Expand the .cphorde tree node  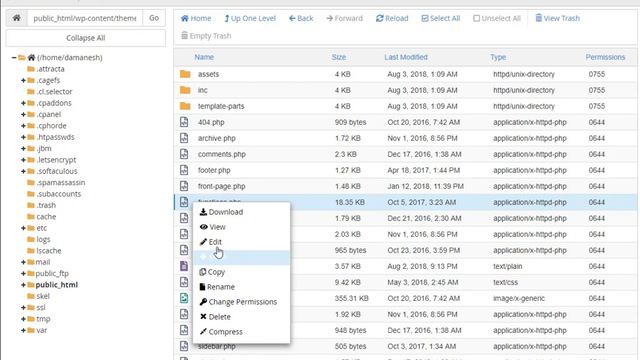click(23, 126)
